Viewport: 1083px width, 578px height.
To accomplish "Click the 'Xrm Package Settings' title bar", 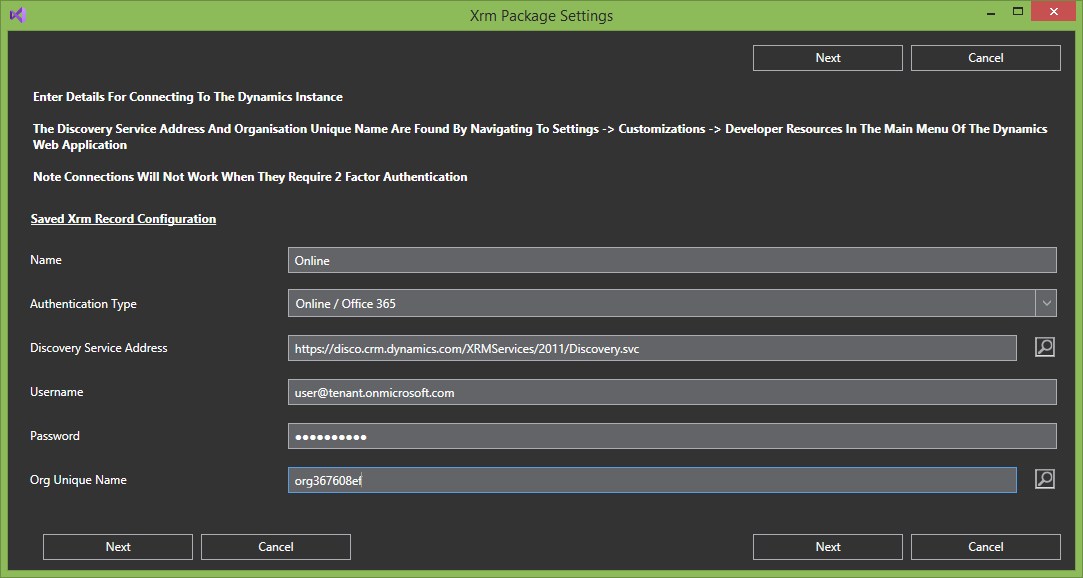I will point(541,15).
